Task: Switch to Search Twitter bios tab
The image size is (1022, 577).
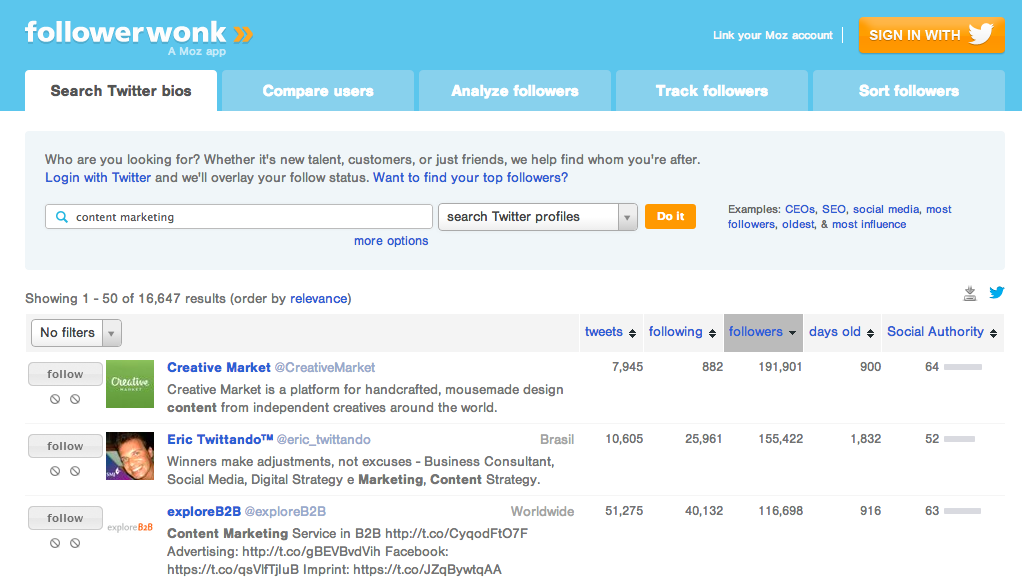Action: coord(121,91)
